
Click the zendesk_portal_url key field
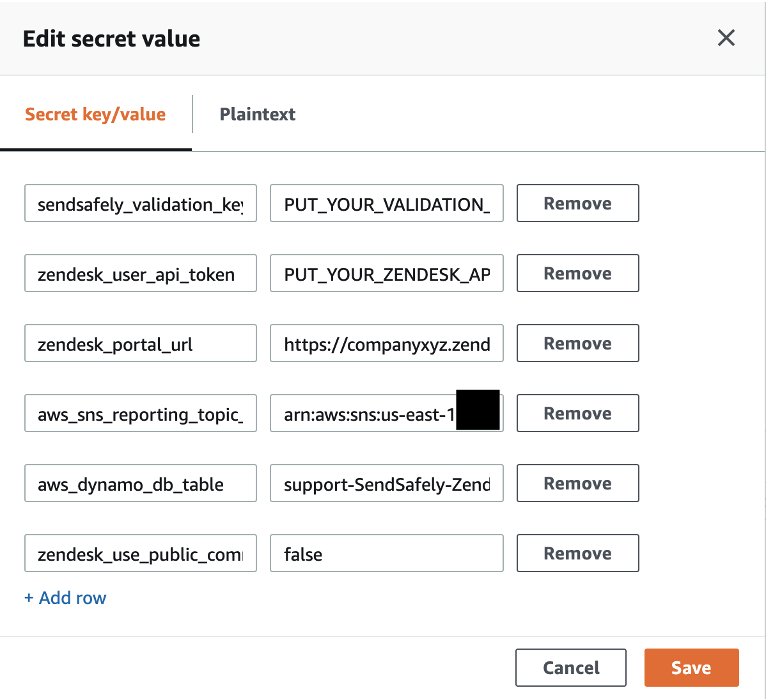coord(141,343)
